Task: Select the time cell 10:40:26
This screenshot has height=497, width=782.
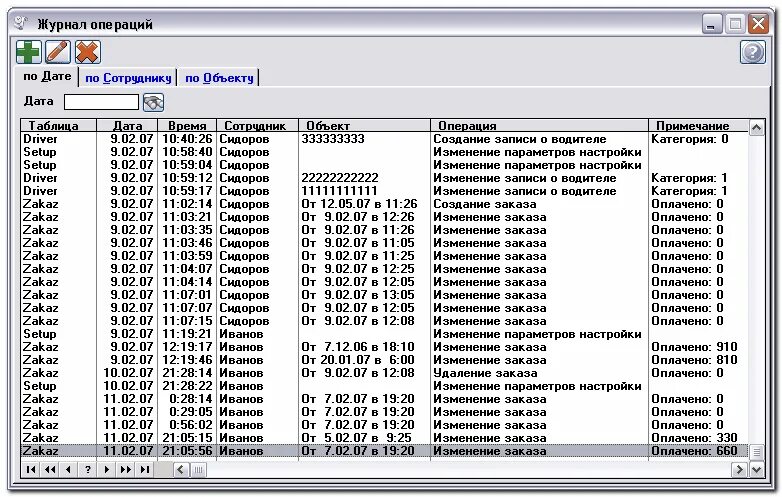Action: [x=187, y=139]
